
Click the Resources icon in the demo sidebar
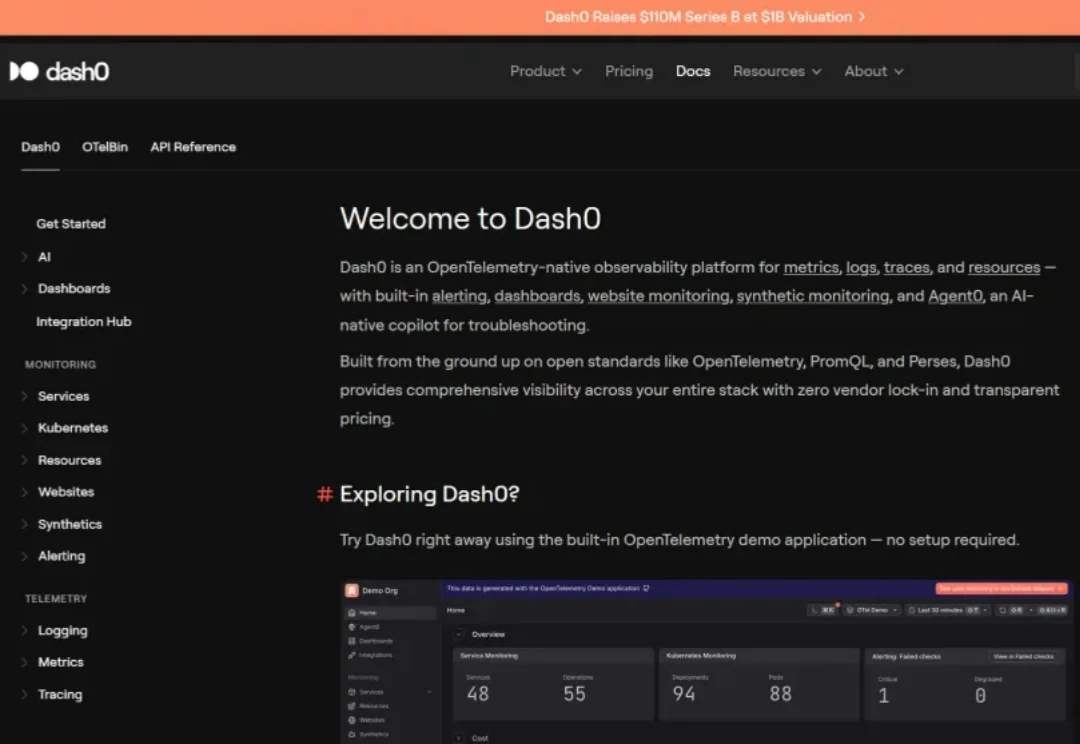(x=352, y=706)
